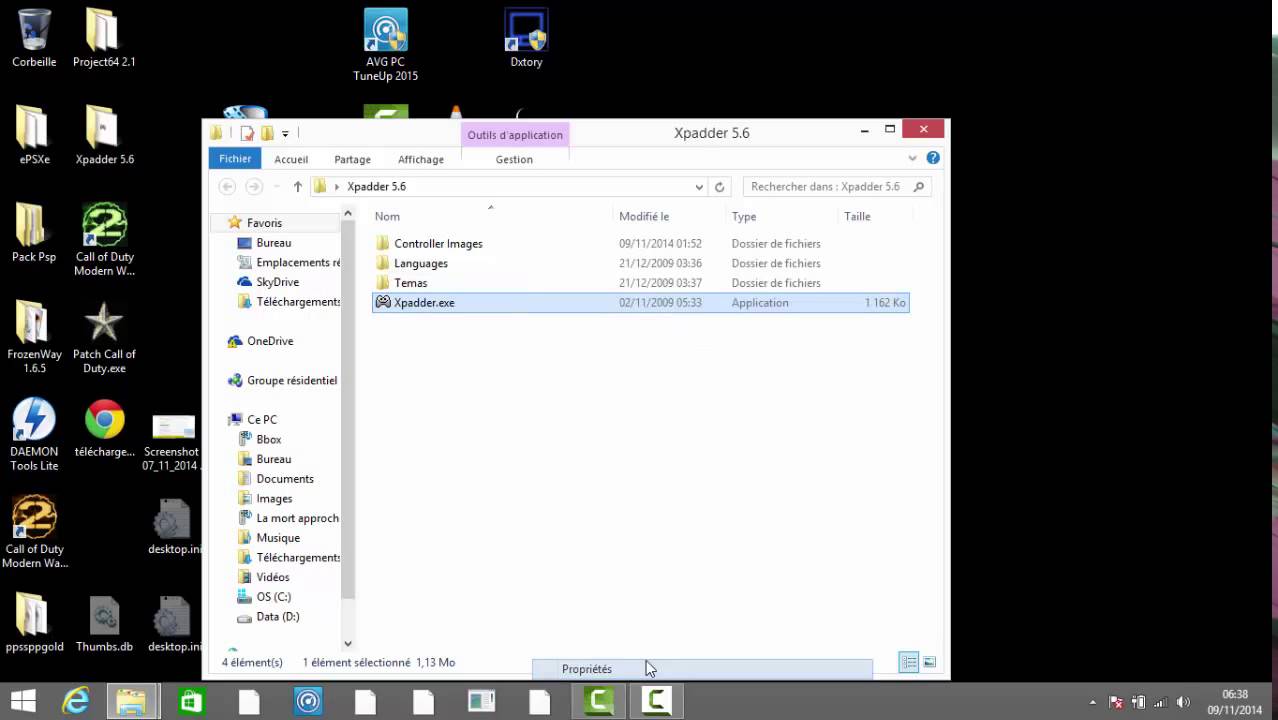Click navigation pane scrollbar down arrow
Viewport: 1278px width, 720px height.
(348, 644)
